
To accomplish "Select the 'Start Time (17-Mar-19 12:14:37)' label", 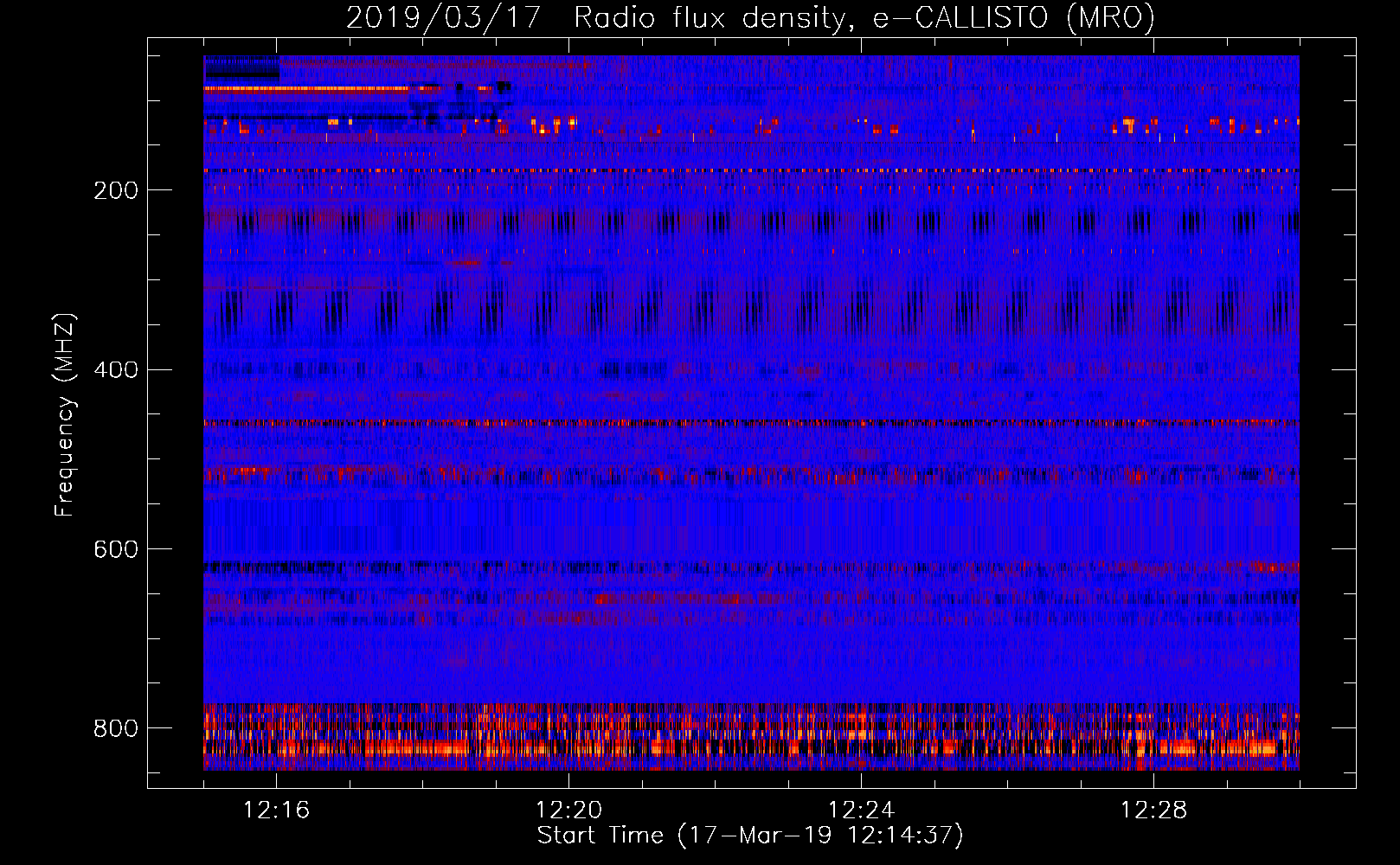I will pyautogui.click(x=750, y=836).
